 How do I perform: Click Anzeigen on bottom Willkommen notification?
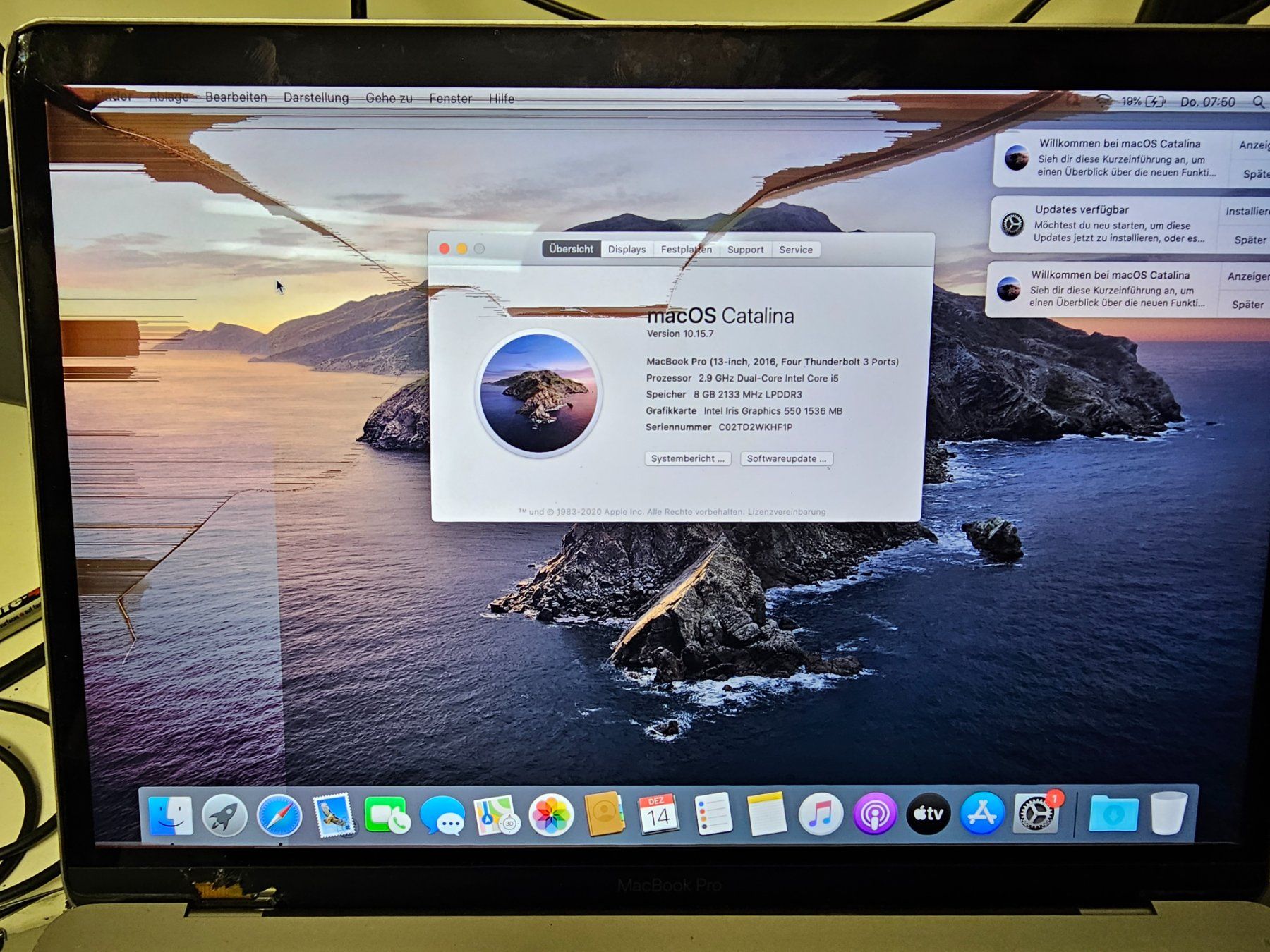[1247, 276]
